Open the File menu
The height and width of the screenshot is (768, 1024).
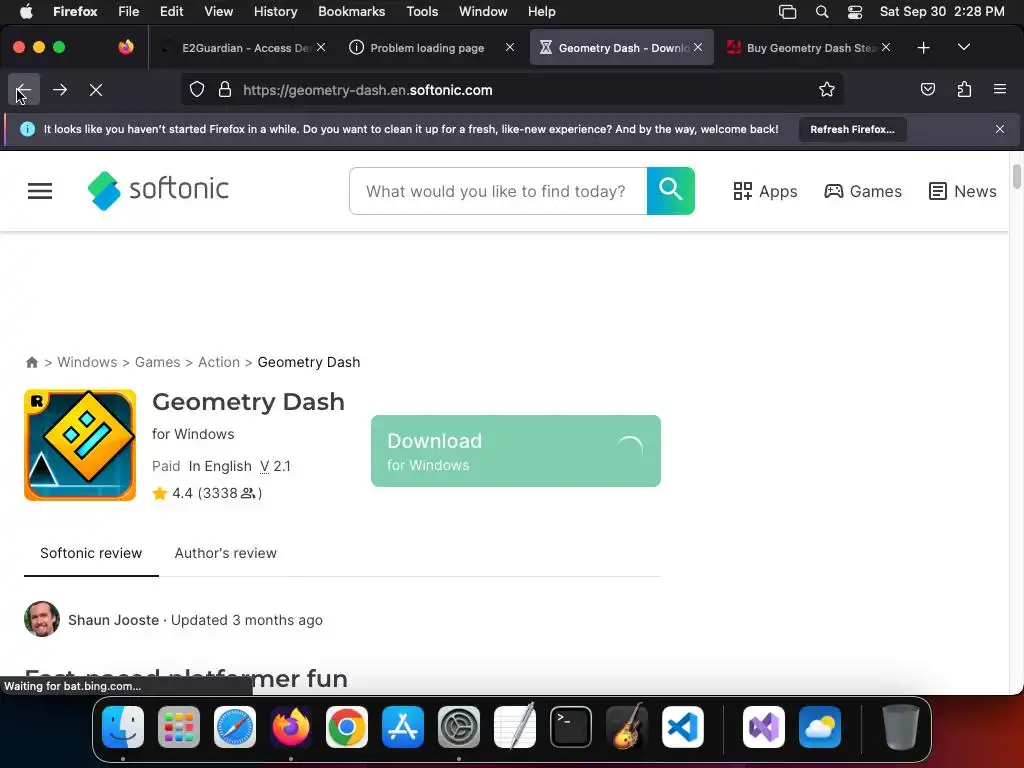coord(128,11)
